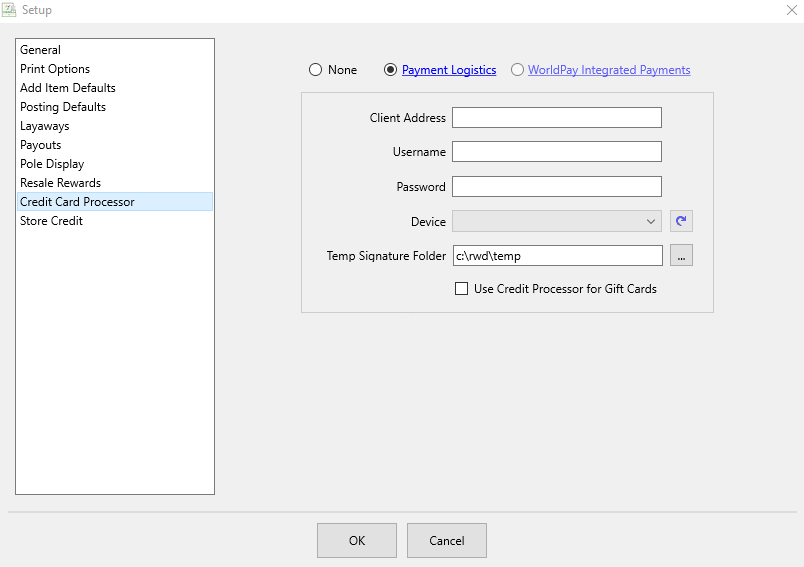The image size is (804, 567).
Task: Click the Client Address text field
Action: click(x=557, y=117)
